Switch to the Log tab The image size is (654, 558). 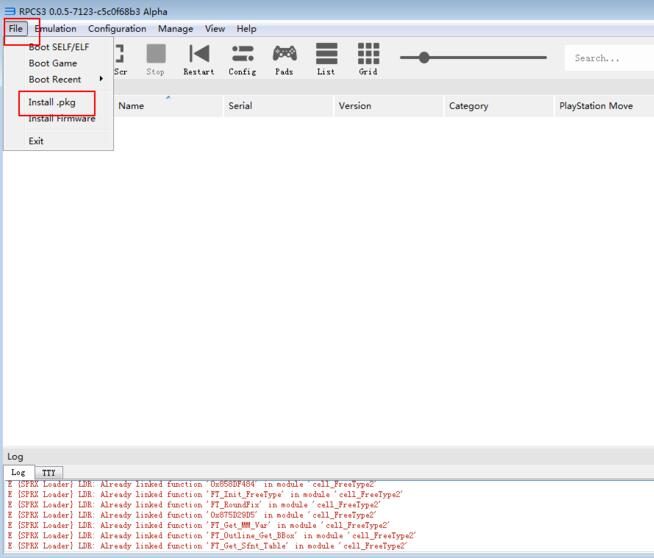[18, 473]
